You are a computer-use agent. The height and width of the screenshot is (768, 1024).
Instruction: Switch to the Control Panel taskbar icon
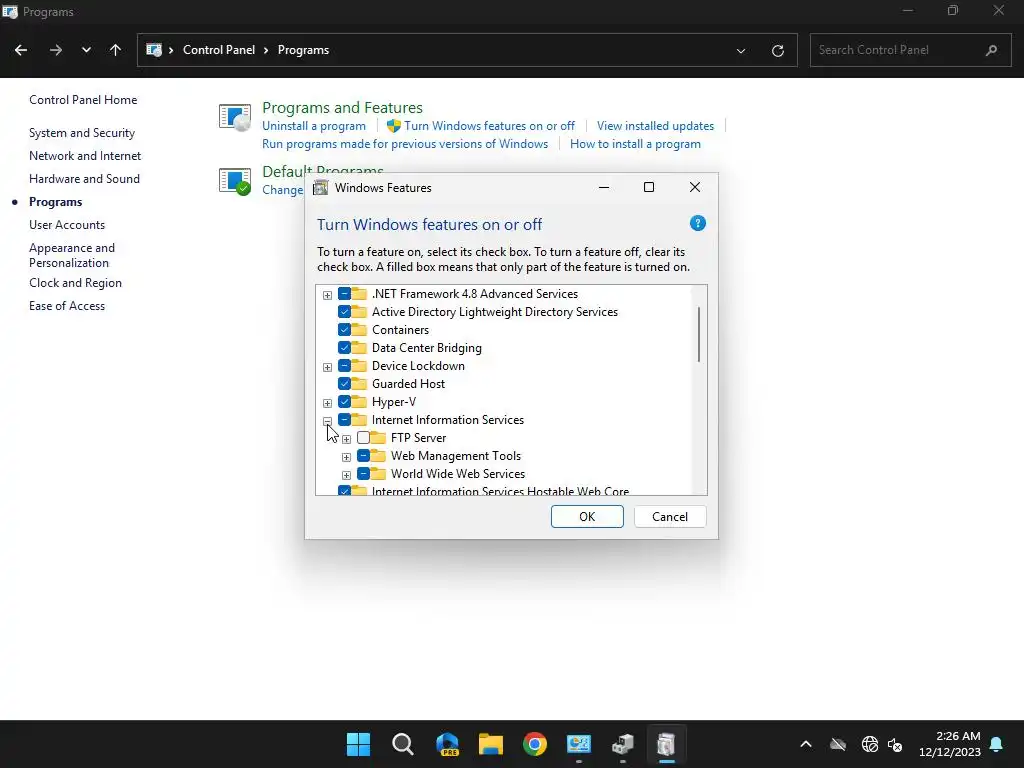579,744
